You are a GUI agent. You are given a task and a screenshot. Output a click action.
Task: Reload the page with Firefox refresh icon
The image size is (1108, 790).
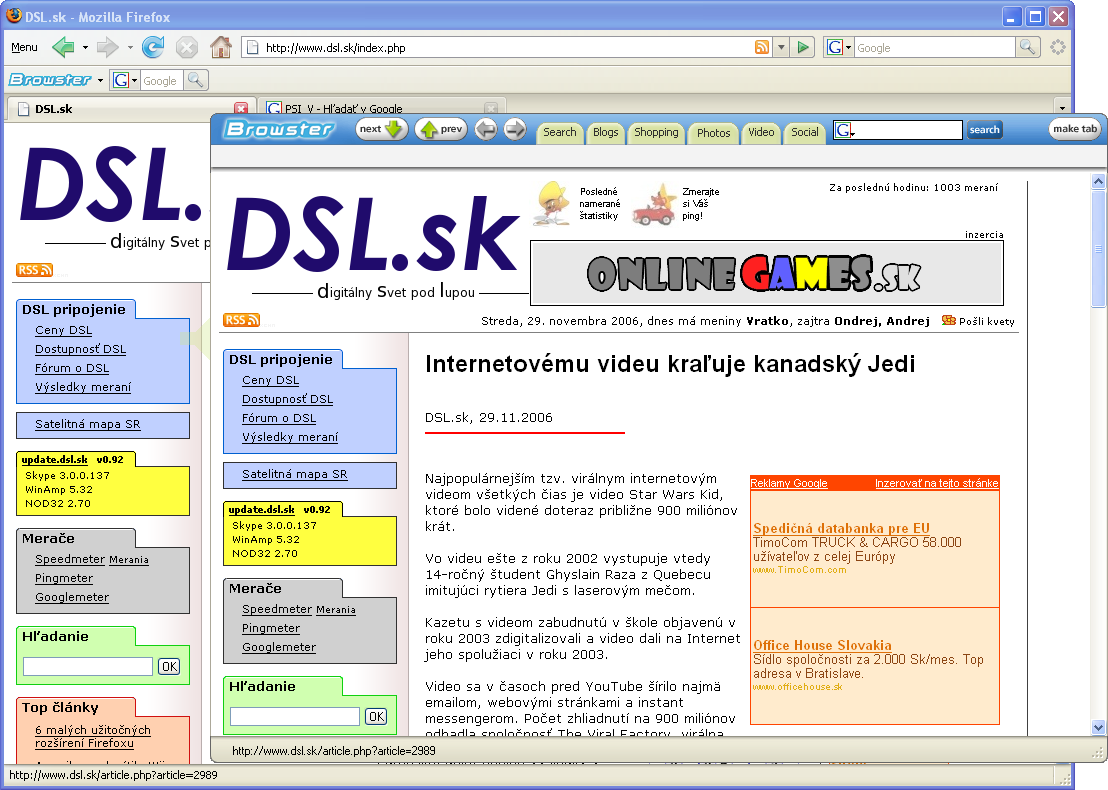(153, 47)
